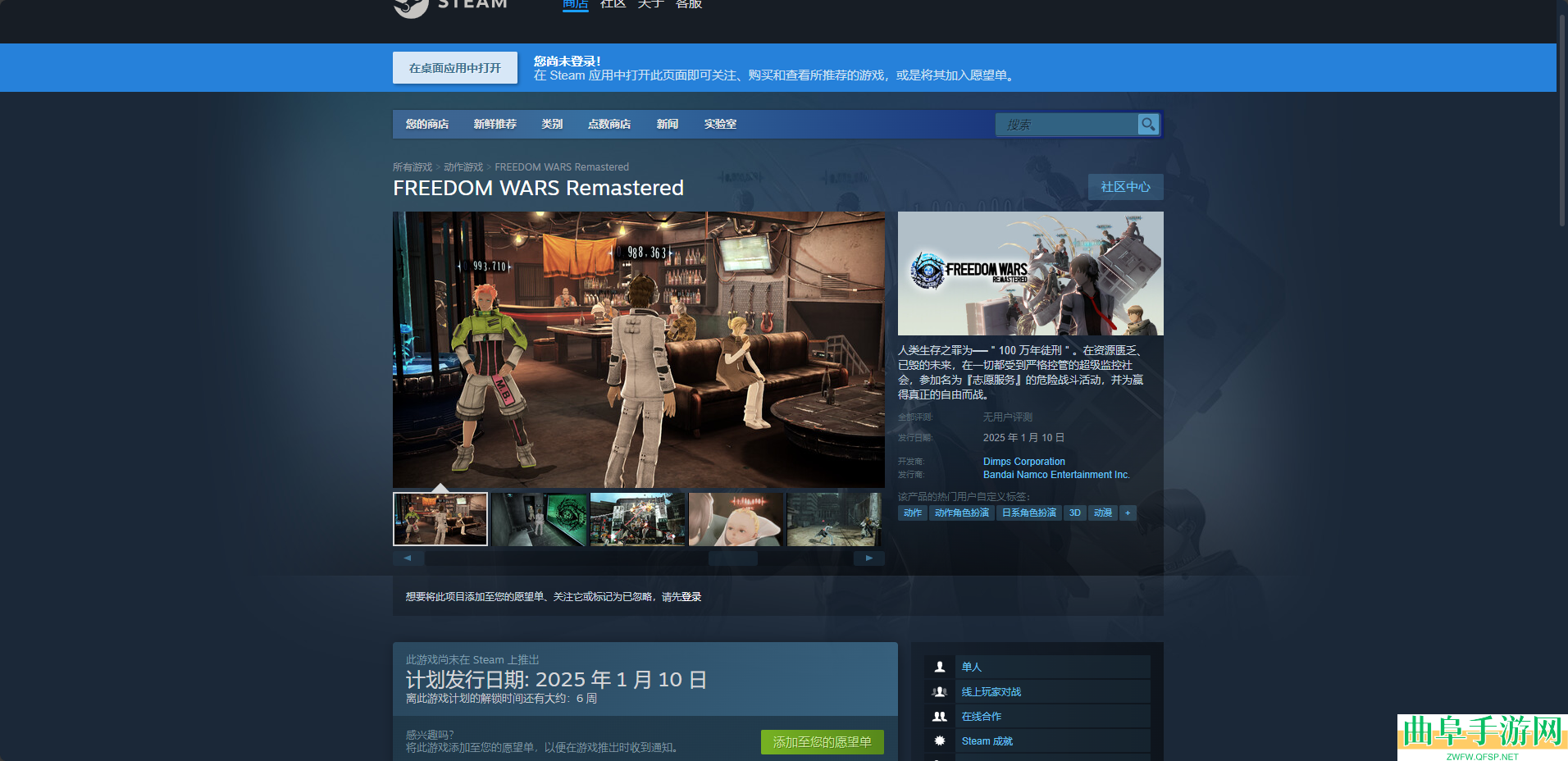Select the 动漫 tag

pos(1103,513)
